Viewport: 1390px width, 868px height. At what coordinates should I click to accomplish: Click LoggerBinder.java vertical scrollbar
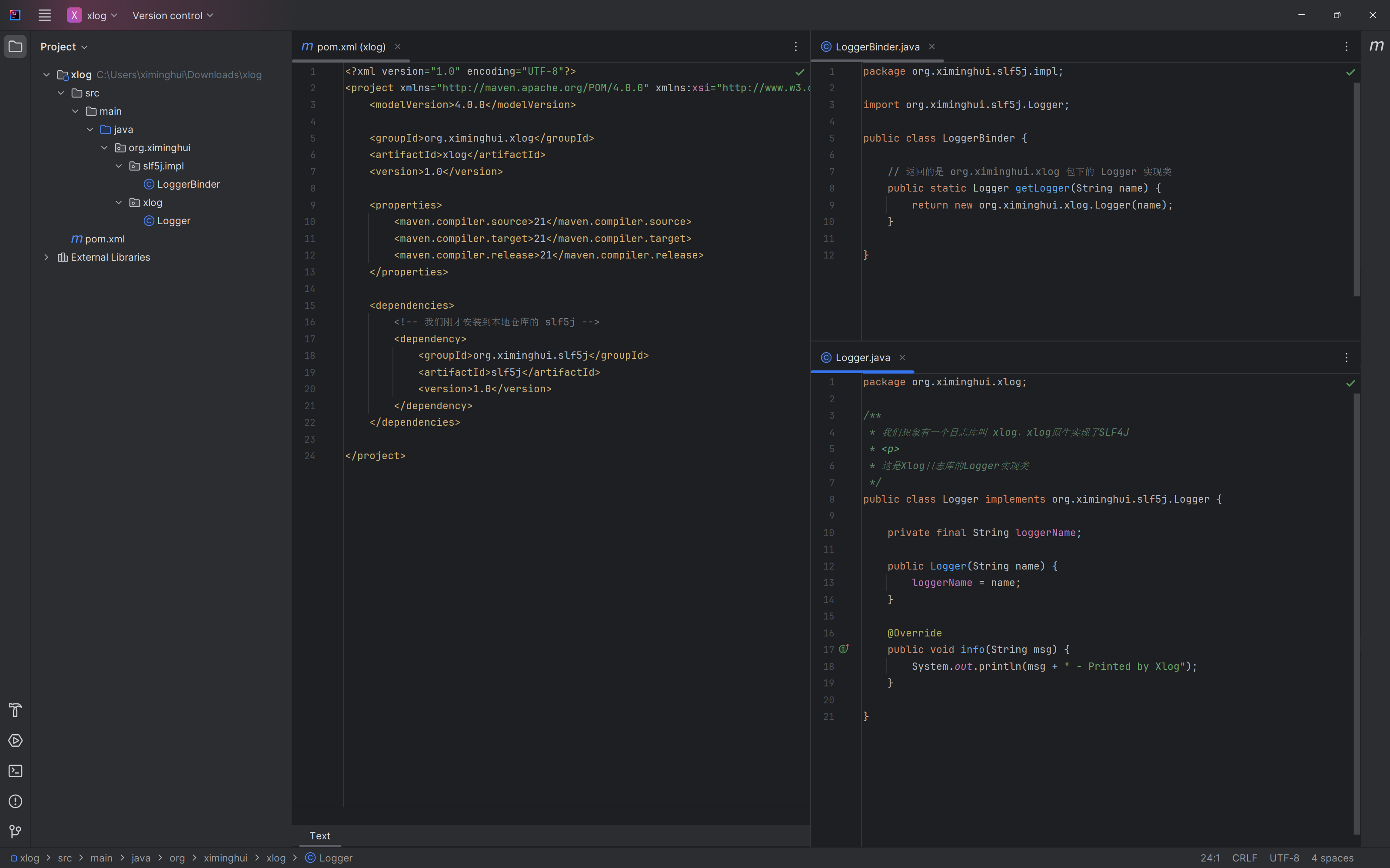point(1357,189)
